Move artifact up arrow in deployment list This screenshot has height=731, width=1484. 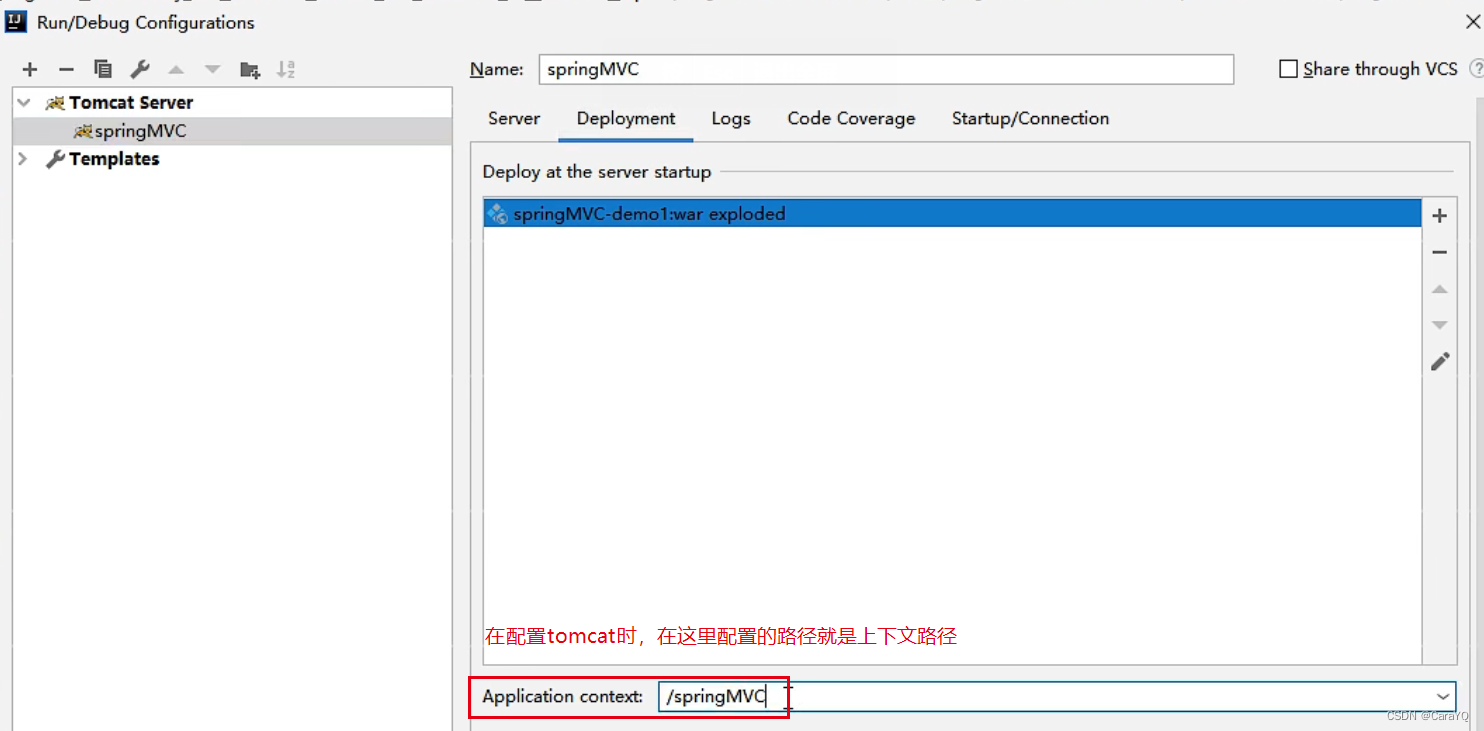1440,289
